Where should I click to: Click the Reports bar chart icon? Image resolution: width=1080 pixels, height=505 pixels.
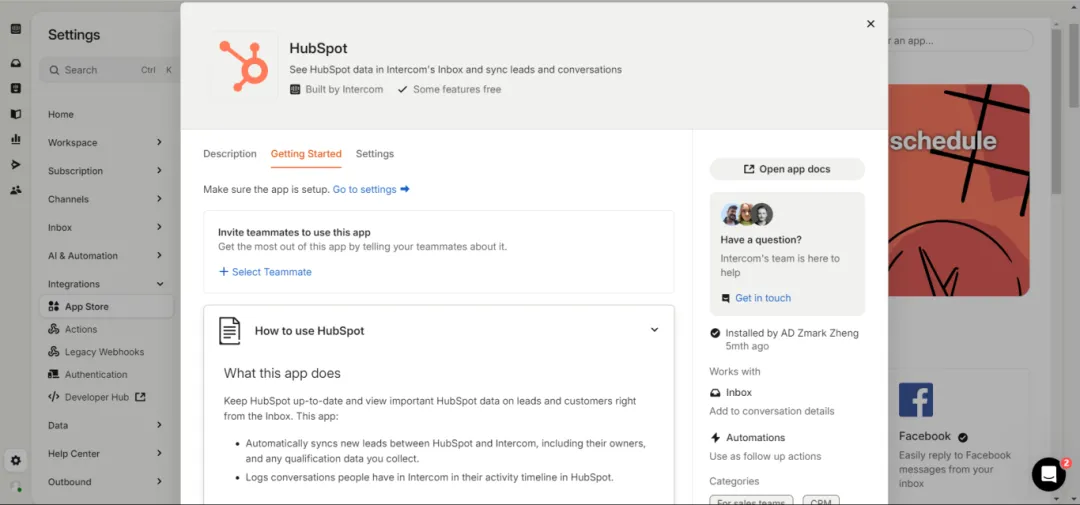click(16, 139)
